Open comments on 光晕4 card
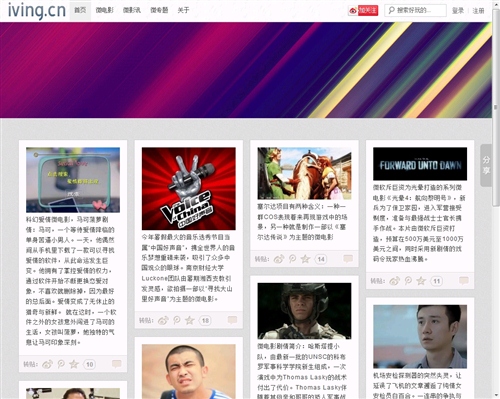 coord(464,281)
